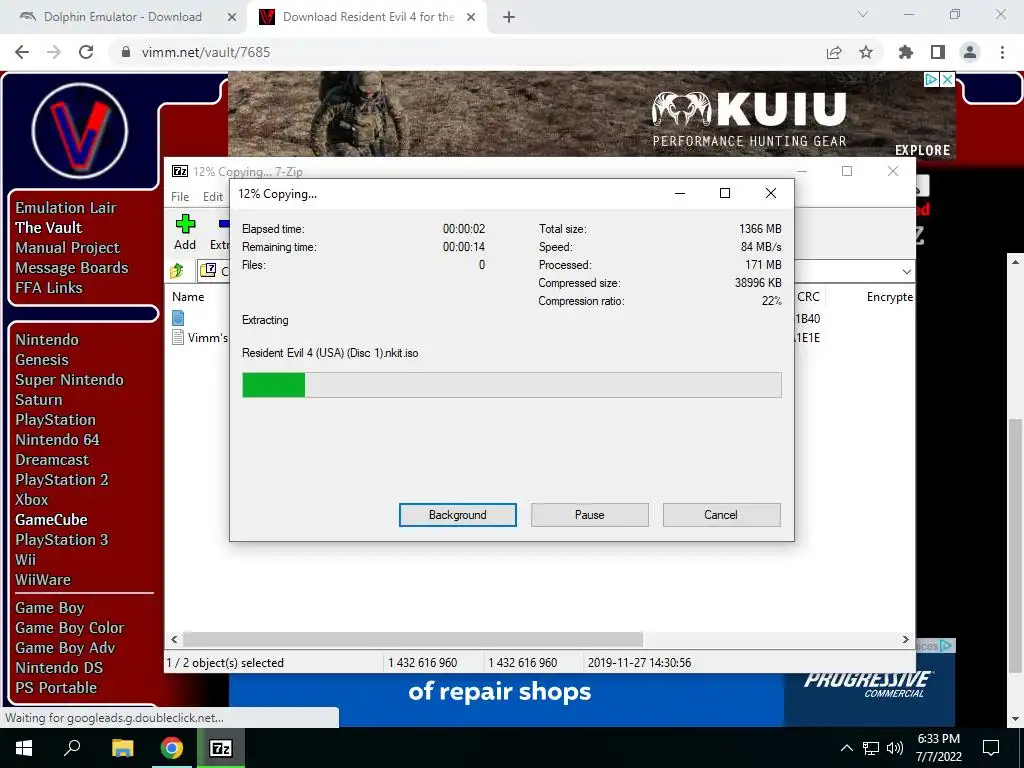The height and width of the screenshot is (768, 1024).
Task: Click the up-folder arrow icon in 7-Zip
Action: [x=177, y=270]
